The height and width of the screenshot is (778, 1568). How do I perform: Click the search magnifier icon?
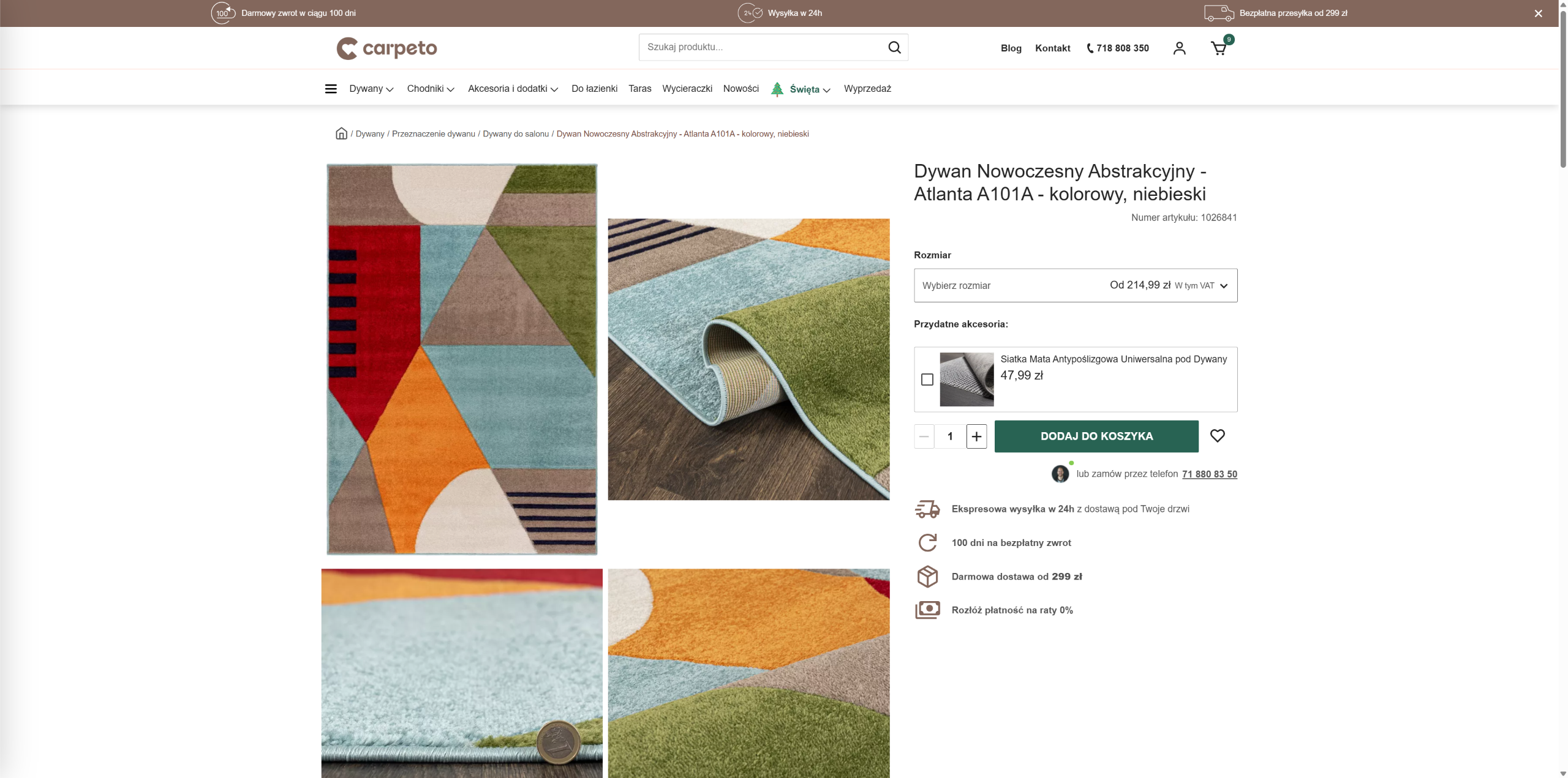(894, 47)
